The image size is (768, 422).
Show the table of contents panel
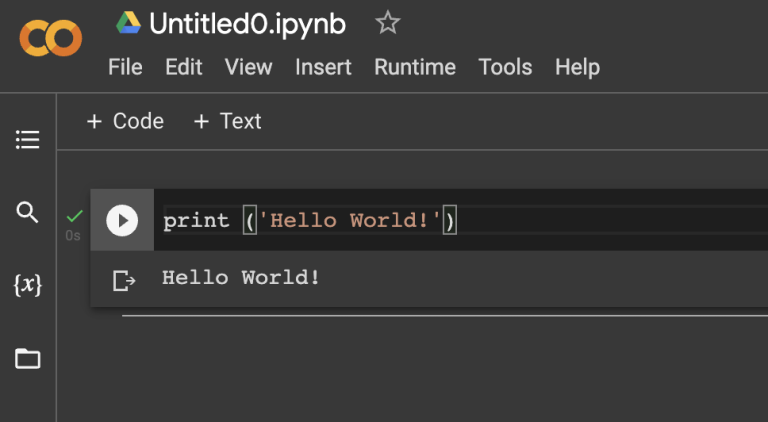click(x=28, y=140)
